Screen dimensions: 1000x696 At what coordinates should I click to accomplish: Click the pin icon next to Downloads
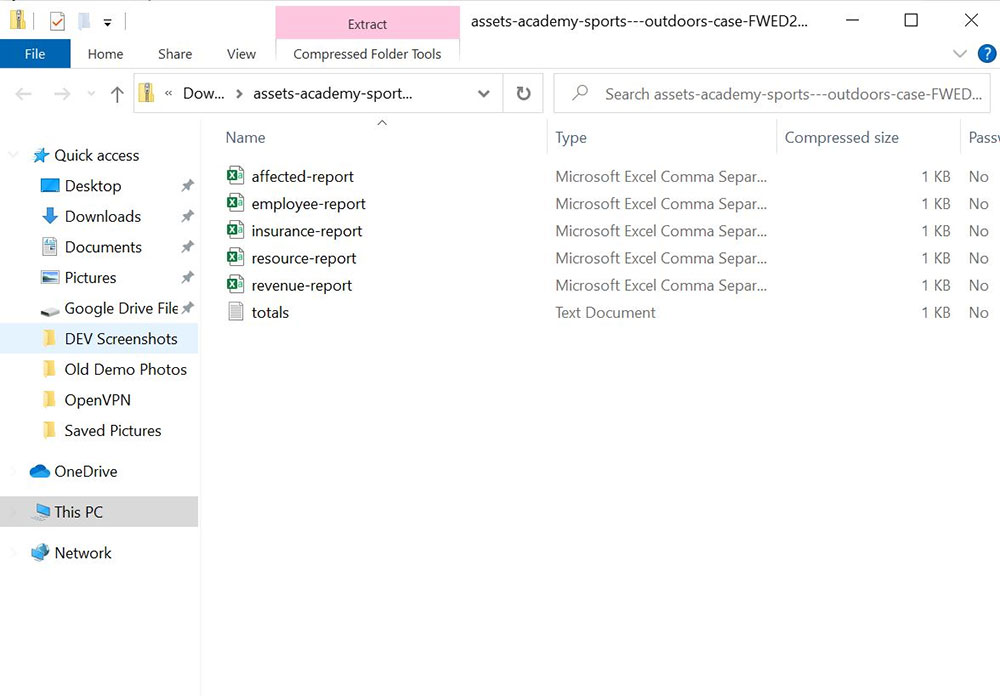pyautogui.click(x=187, y=216)
